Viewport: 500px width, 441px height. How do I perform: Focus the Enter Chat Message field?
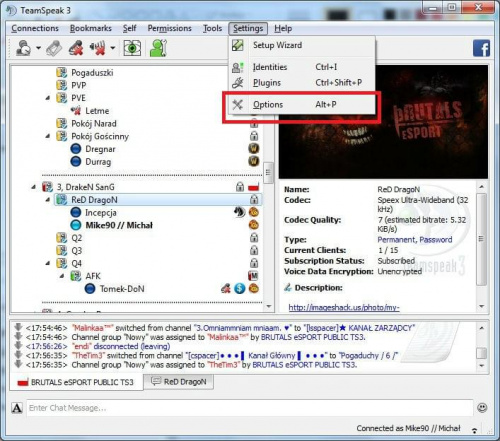coord(250,408)
